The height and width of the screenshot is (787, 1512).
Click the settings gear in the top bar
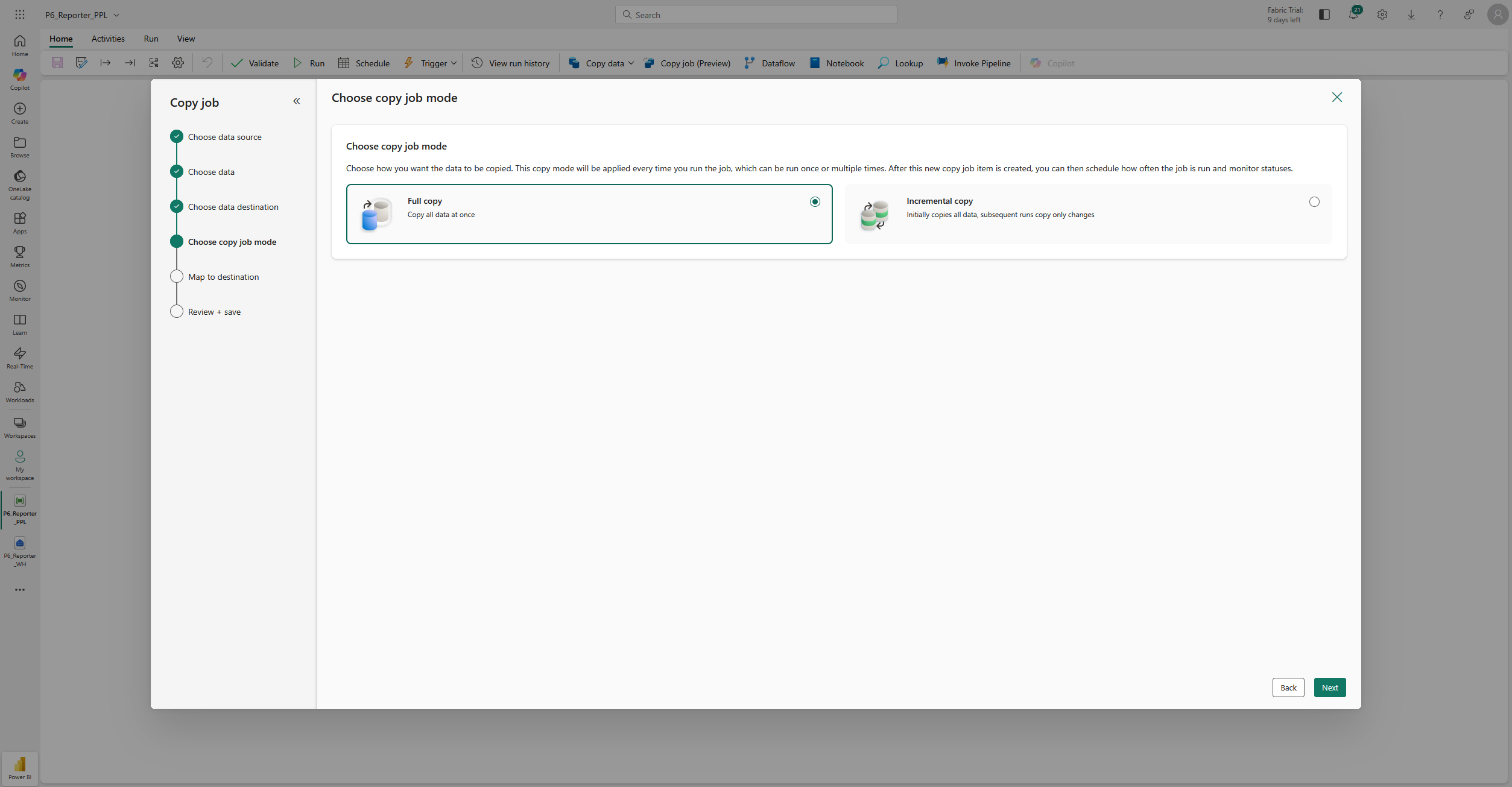click(x=1382, y=14)
